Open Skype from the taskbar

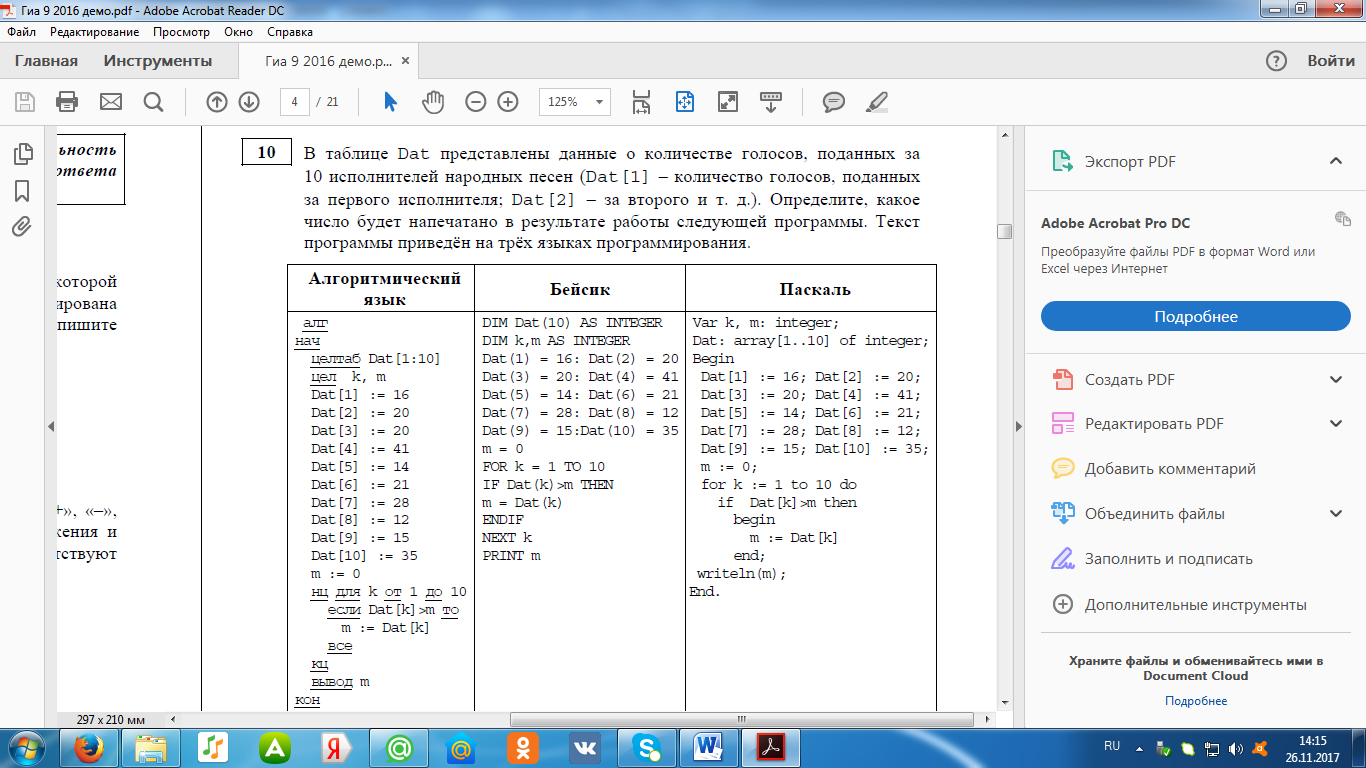(648, 747)
